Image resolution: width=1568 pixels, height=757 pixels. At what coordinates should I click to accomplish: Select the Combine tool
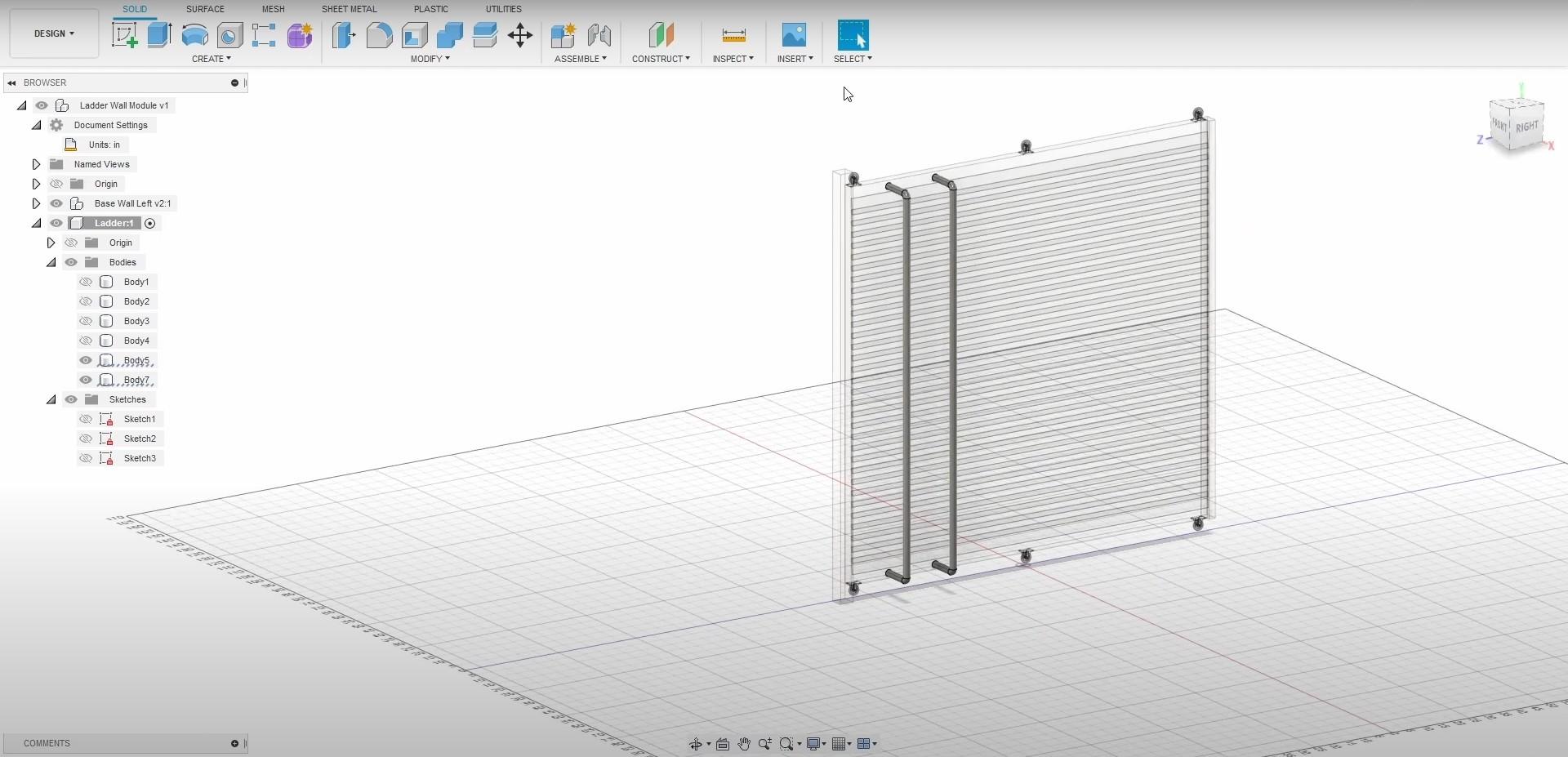point(449,35)
